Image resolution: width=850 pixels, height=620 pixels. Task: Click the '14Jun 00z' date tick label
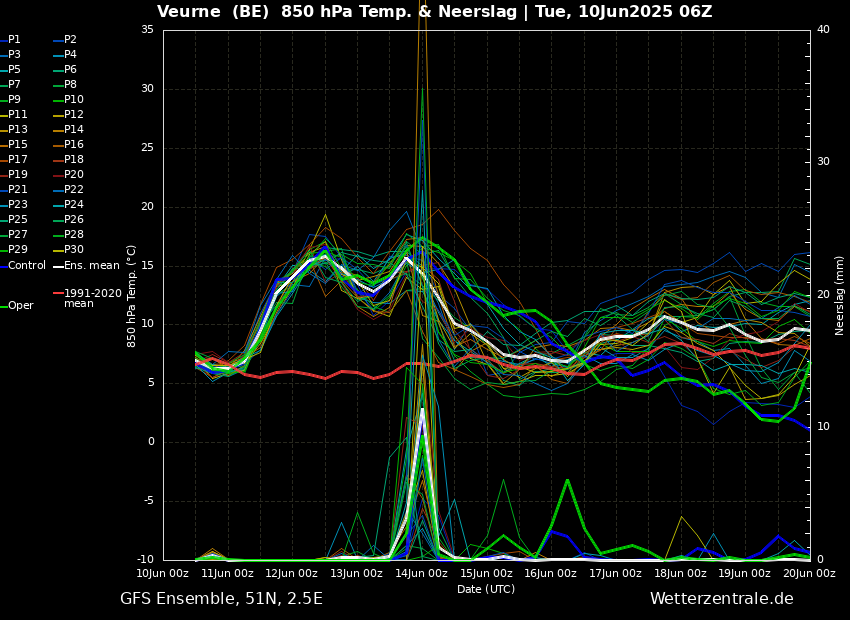click(421, 573)
